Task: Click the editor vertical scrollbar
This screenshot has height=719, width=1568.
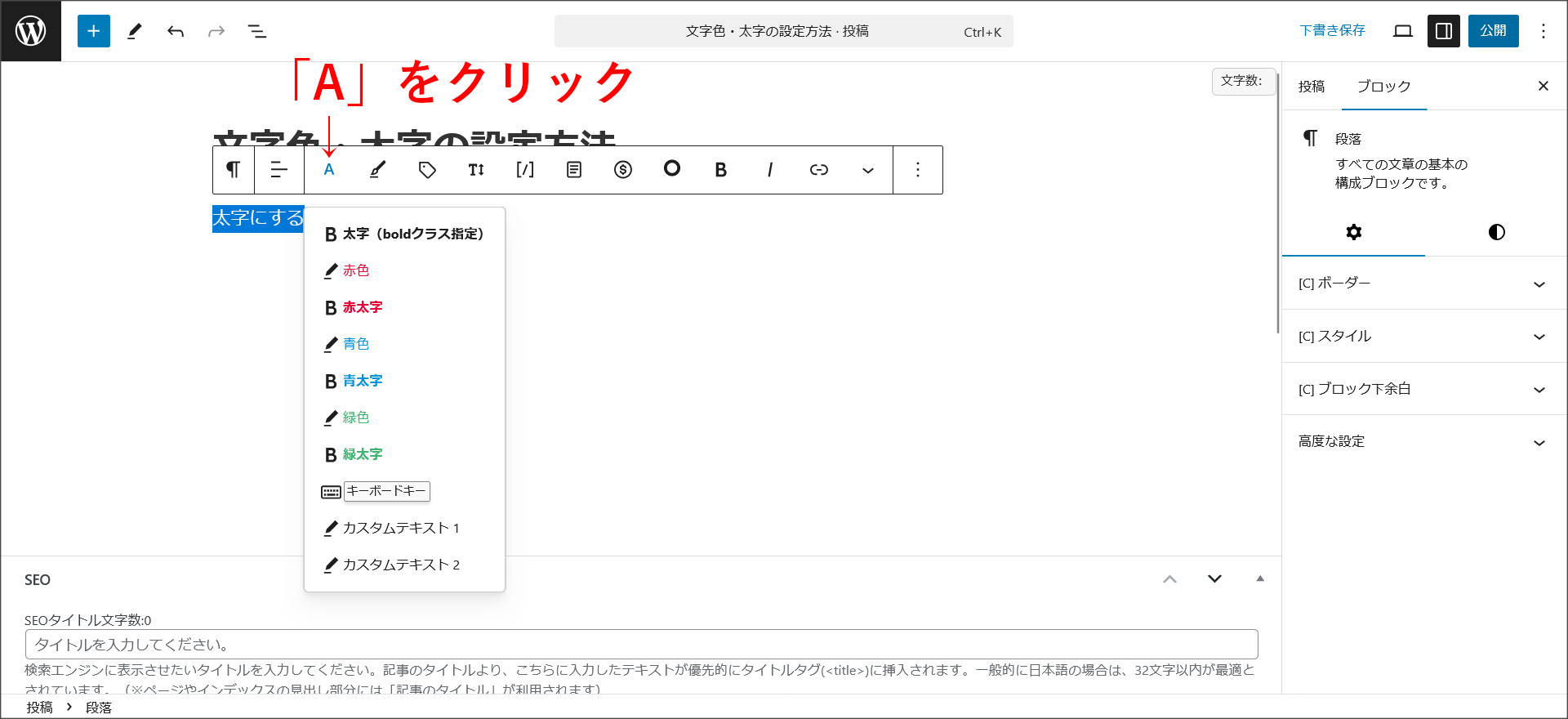Action: tap(1277, 204)
